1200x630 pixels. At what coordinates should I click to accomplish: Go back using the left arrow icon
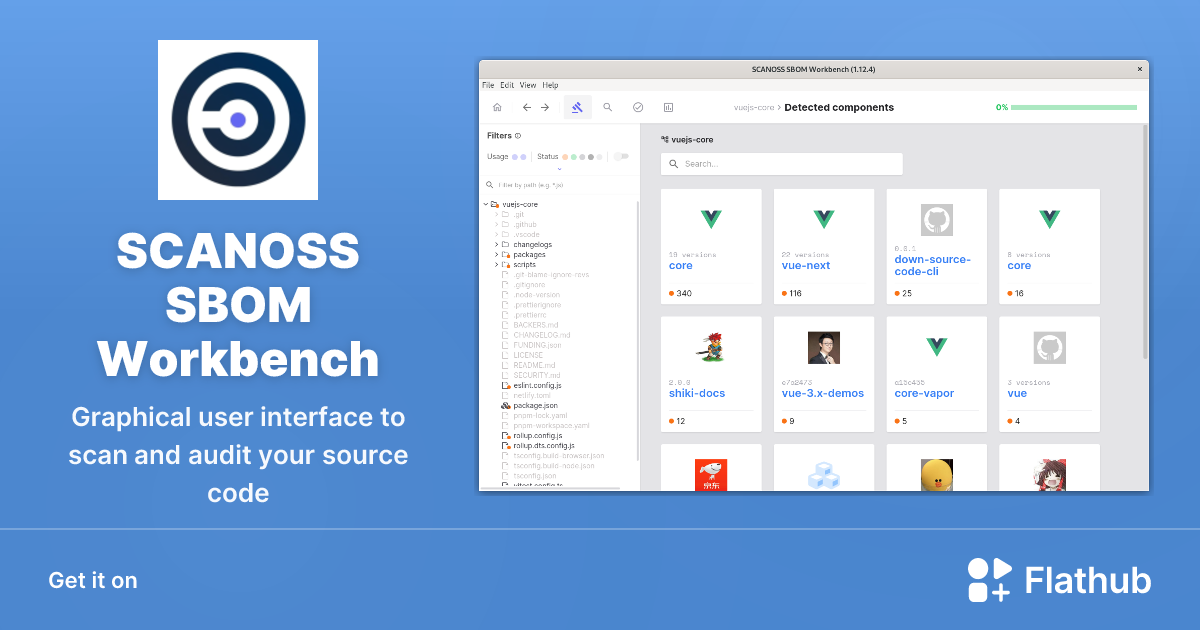pos(526,107)
